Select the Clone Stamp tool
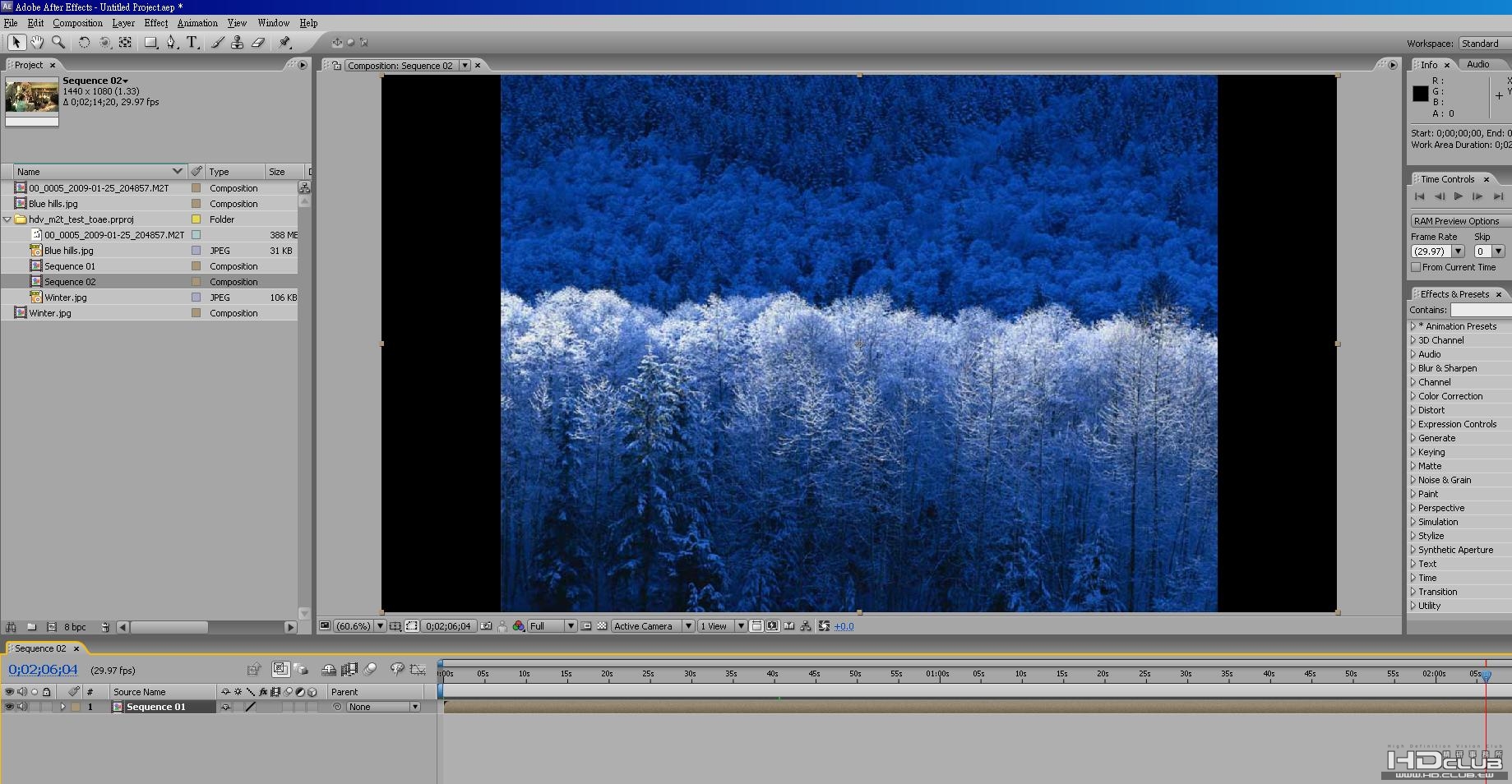The image size is (1512, 784). pos(238,43)
